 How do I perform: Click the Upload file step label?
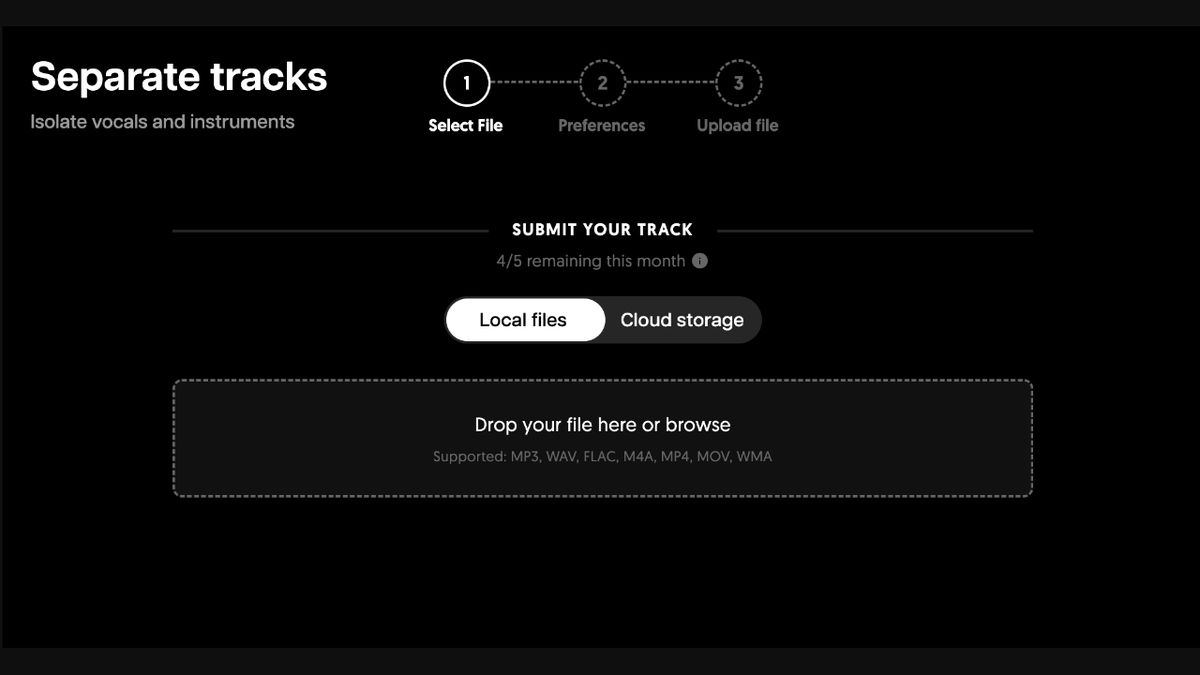(x=736, y=125)
